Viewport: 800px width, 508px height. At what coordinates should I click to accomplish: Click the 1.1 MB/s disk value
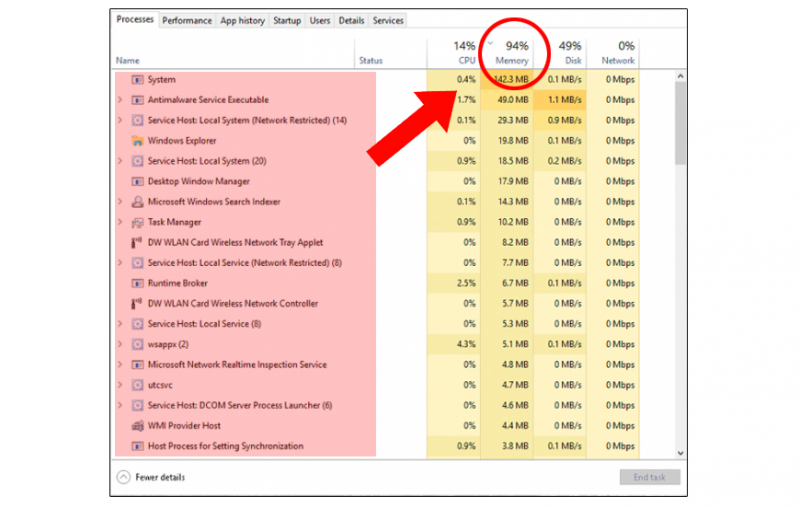pyautogui.click(x=564, y=100)
